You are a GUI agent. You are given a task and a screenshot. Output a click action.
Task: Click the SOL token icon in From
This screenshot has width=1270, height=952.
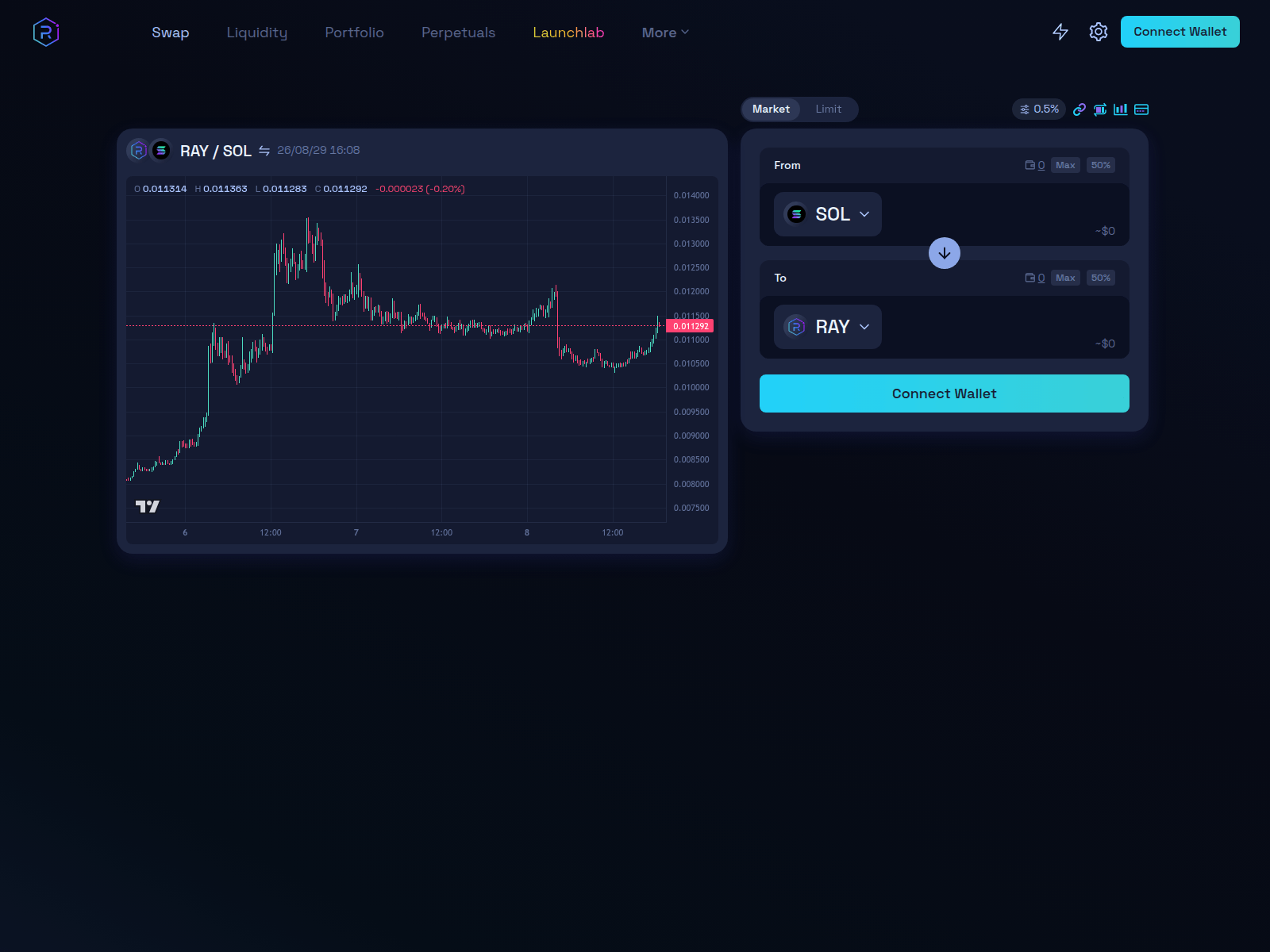[796, 214]
